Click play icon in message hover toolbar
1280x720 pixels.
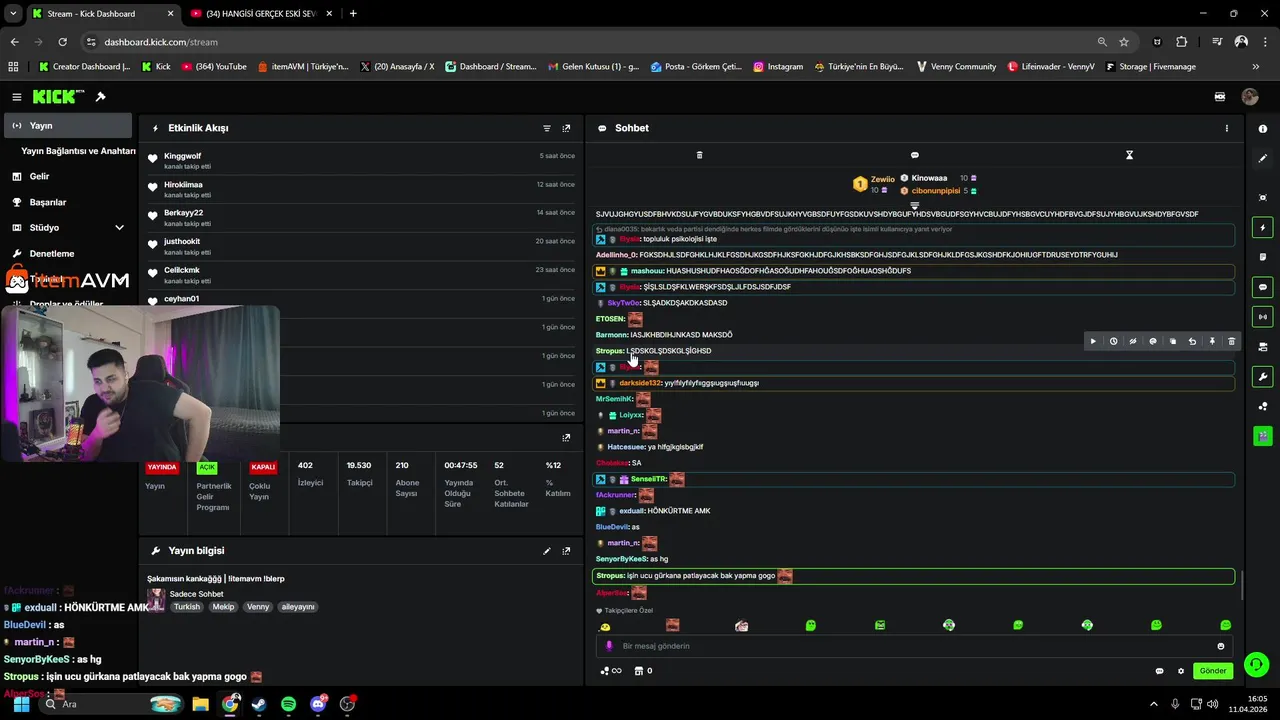point(1093,341)
